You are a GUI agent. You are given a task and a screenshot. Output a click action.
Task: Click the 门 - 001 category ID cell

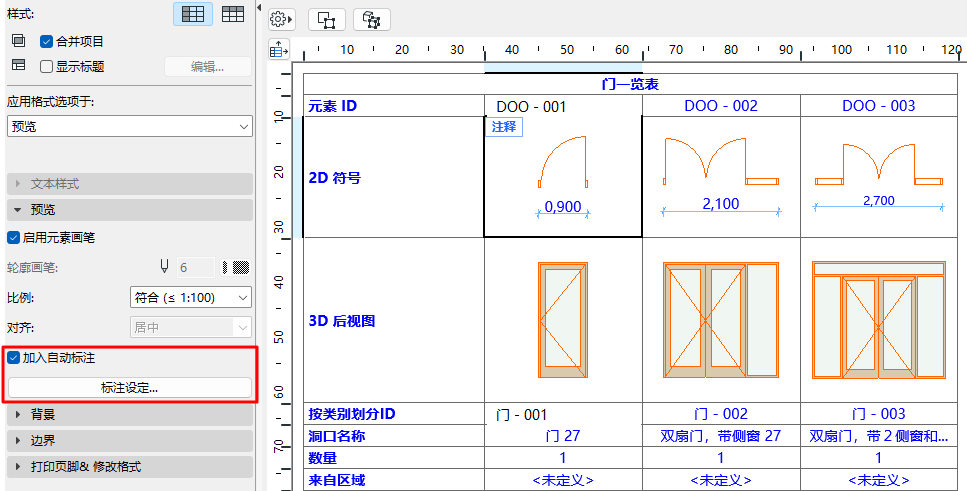[x=563, y=415]
